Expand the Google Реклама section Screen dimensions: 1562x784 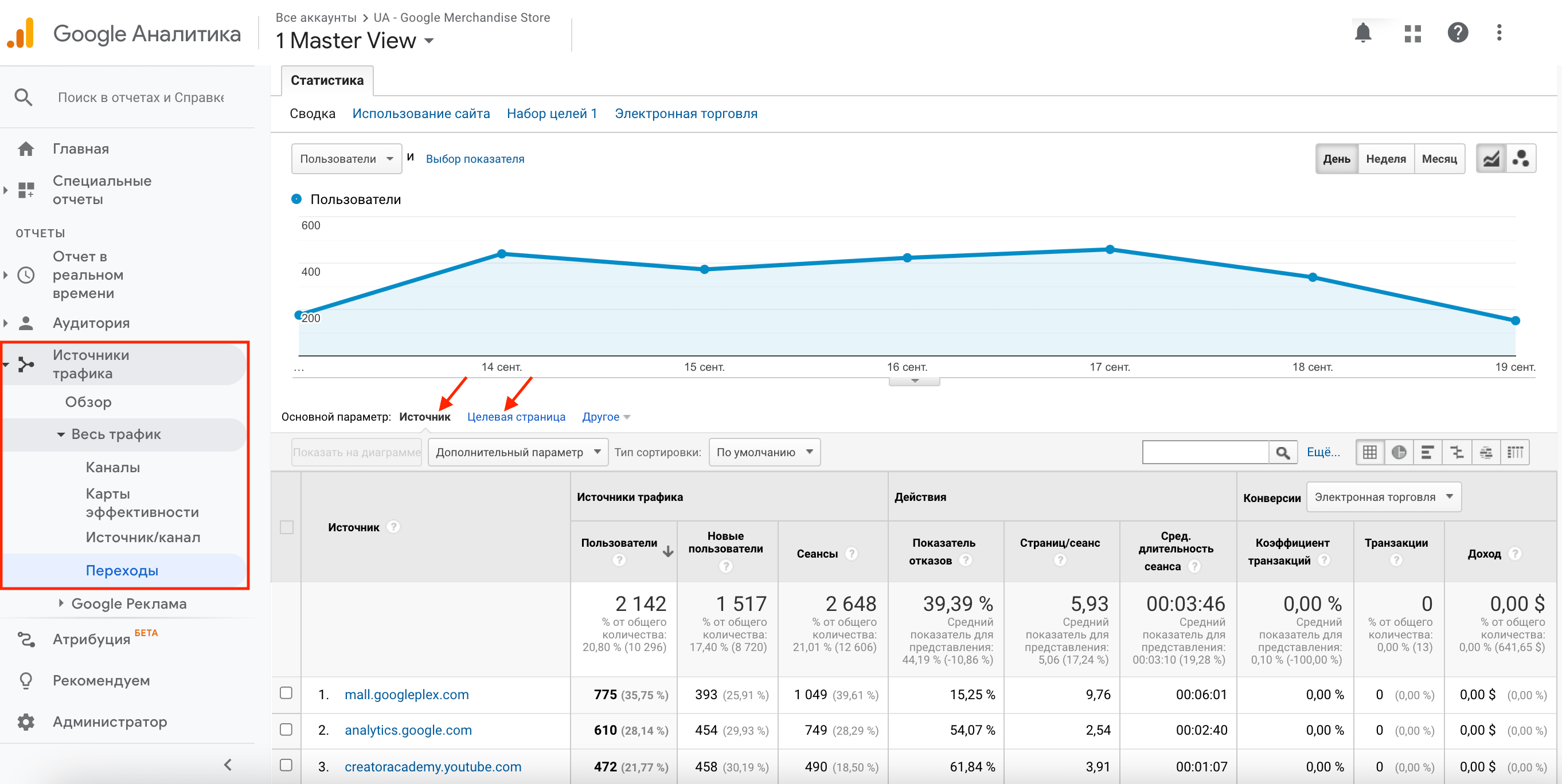tap(61, 603)
